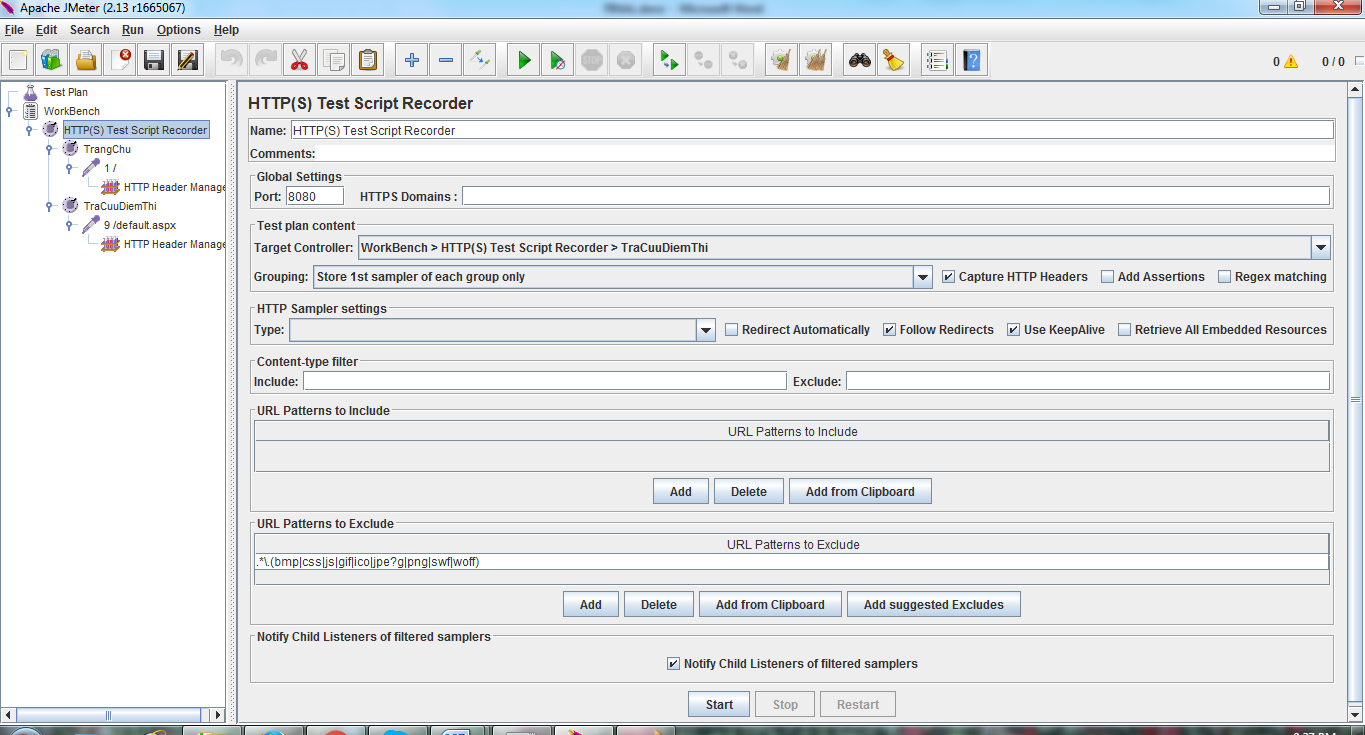Click the Remote Start All icon
This screenshot has width=1365, height=735.
[668, 61]
